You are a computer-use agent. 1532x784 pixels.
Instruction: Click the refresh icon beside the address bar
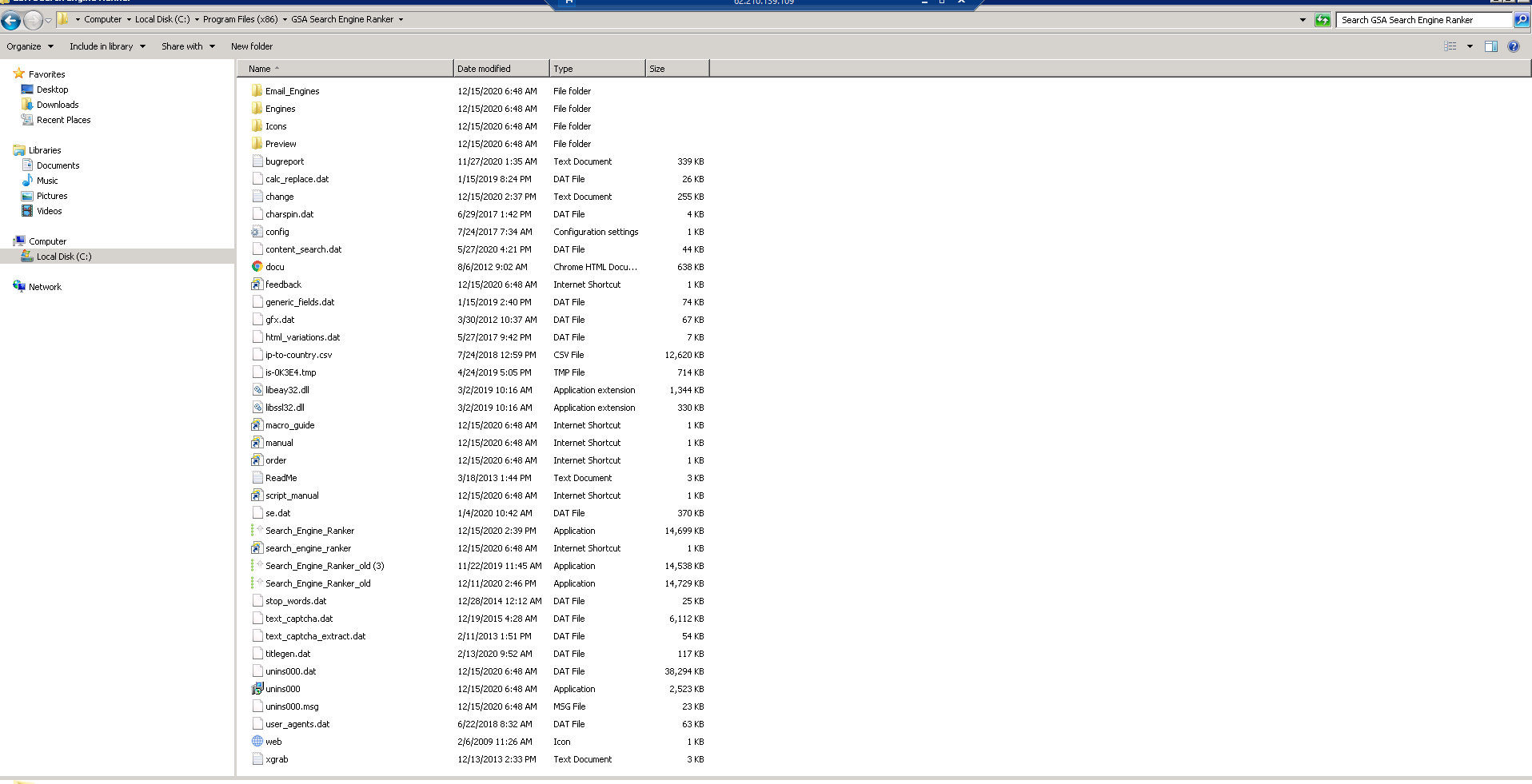point(1323,20)
